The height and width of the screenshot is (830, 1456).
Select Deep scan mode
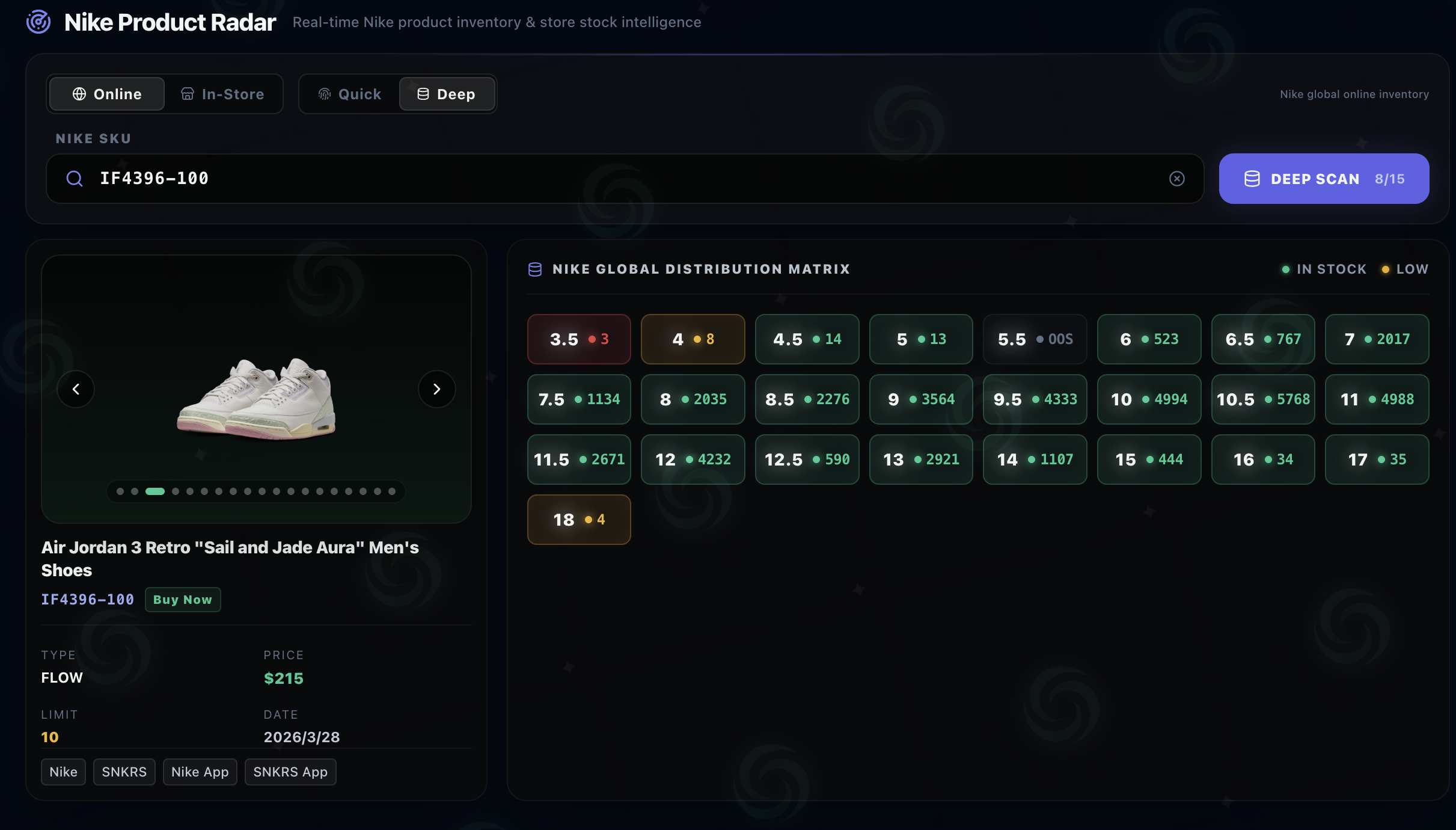(447, 94)
